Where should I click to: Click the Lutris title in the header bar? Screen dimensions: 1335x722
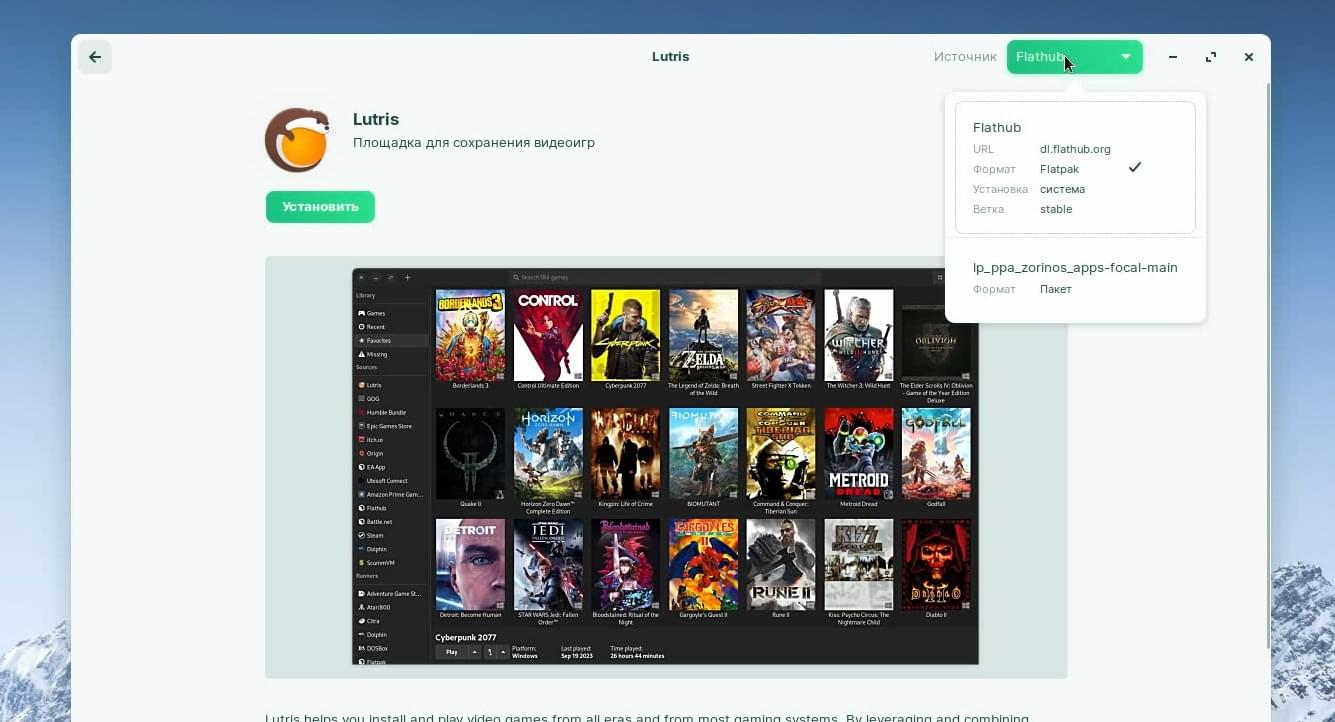coord(670,57)
